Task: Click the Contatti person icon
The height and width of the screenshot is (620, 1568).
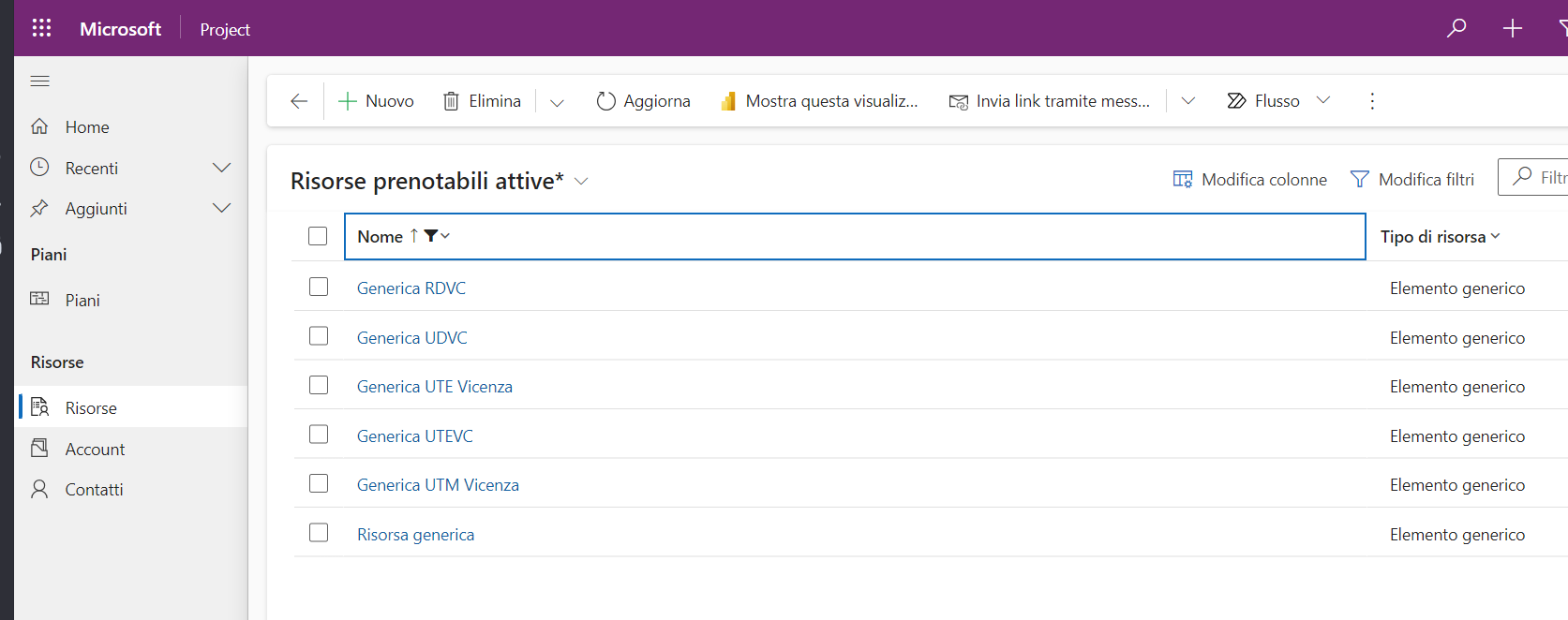Action: pos(39,489)
